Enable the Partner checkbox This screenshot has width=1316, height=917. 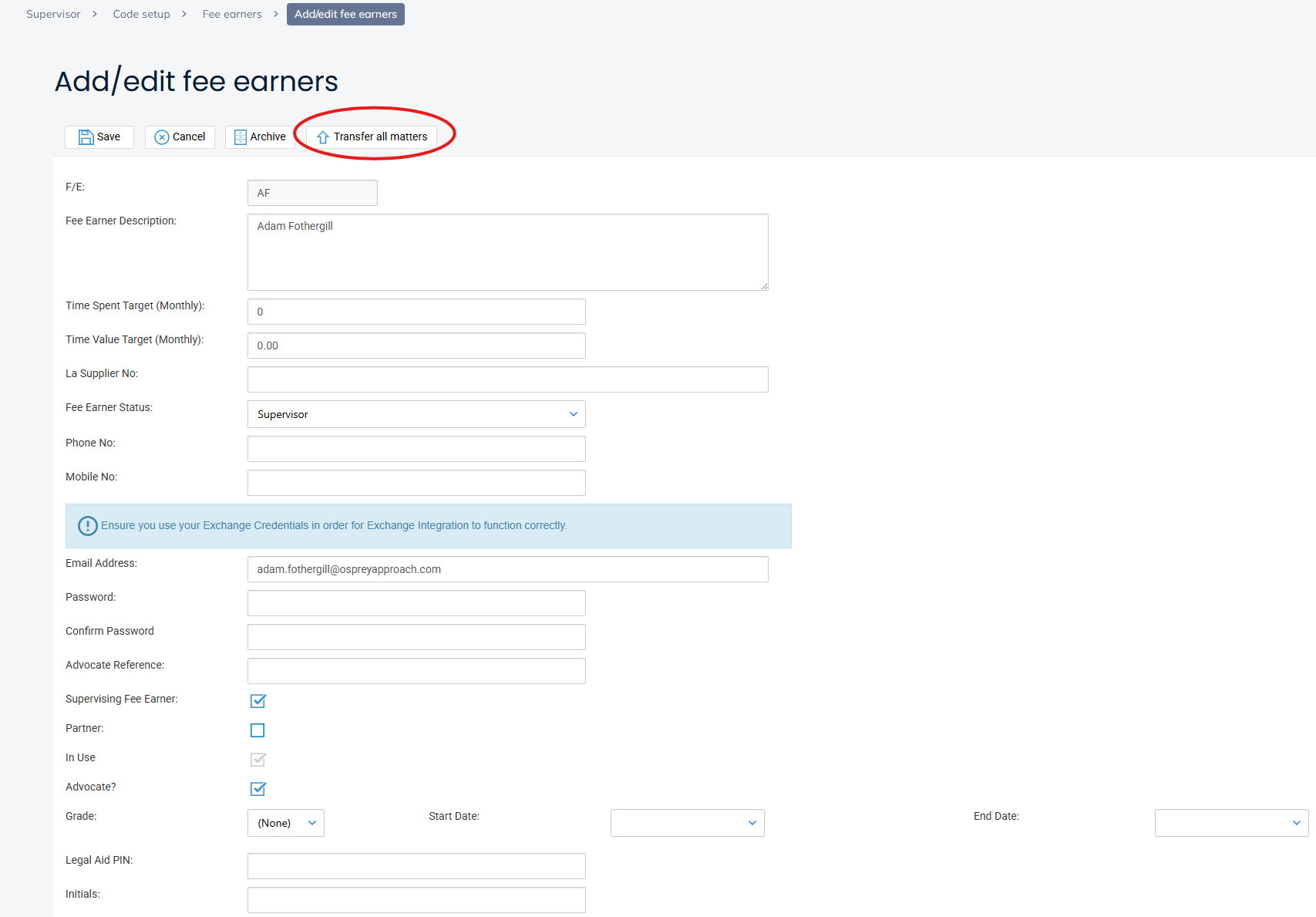tap(257, 730)
